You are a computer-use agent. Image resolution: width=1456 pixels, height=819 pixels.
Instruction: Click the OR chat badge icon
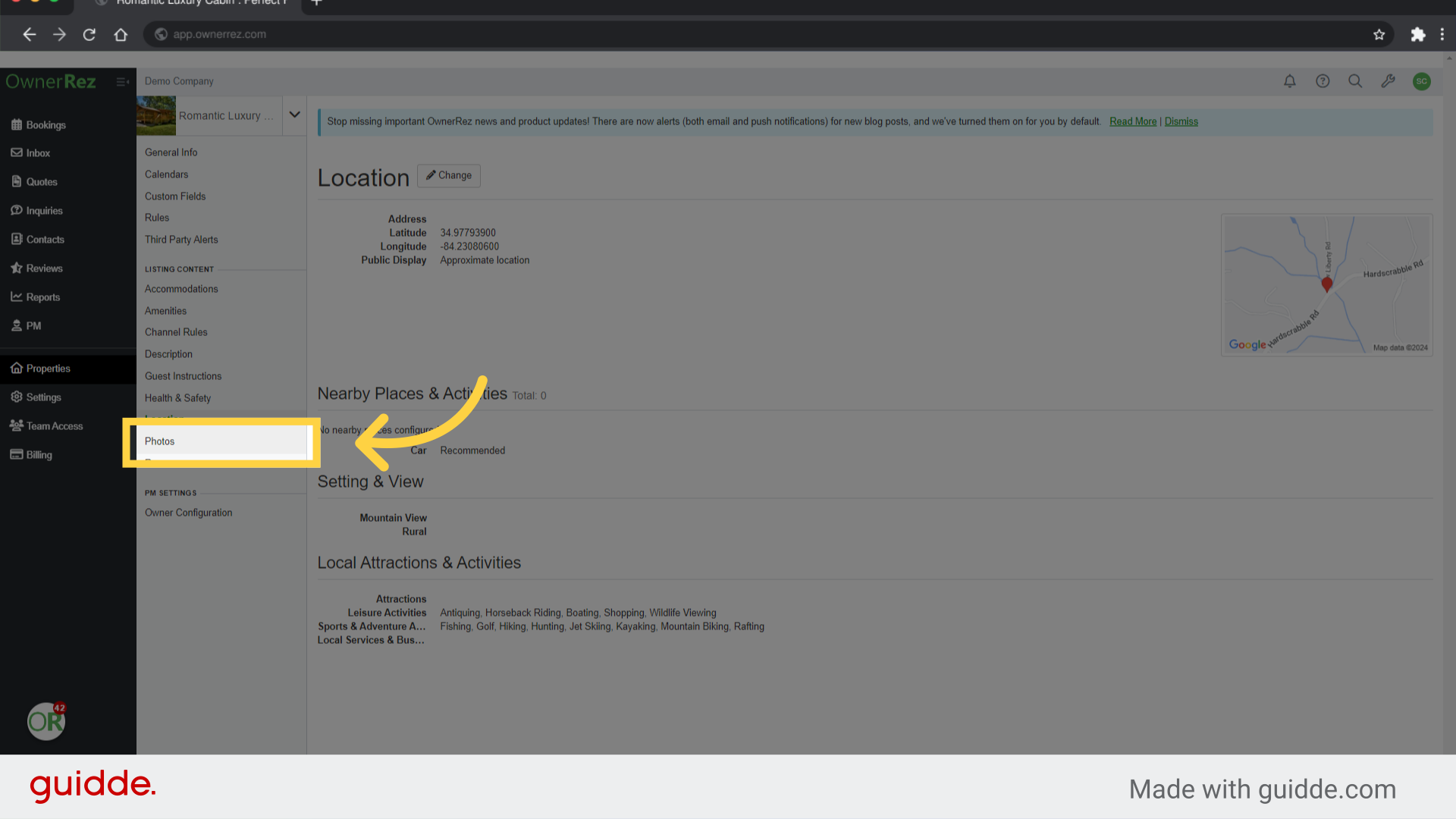[46, 720]
